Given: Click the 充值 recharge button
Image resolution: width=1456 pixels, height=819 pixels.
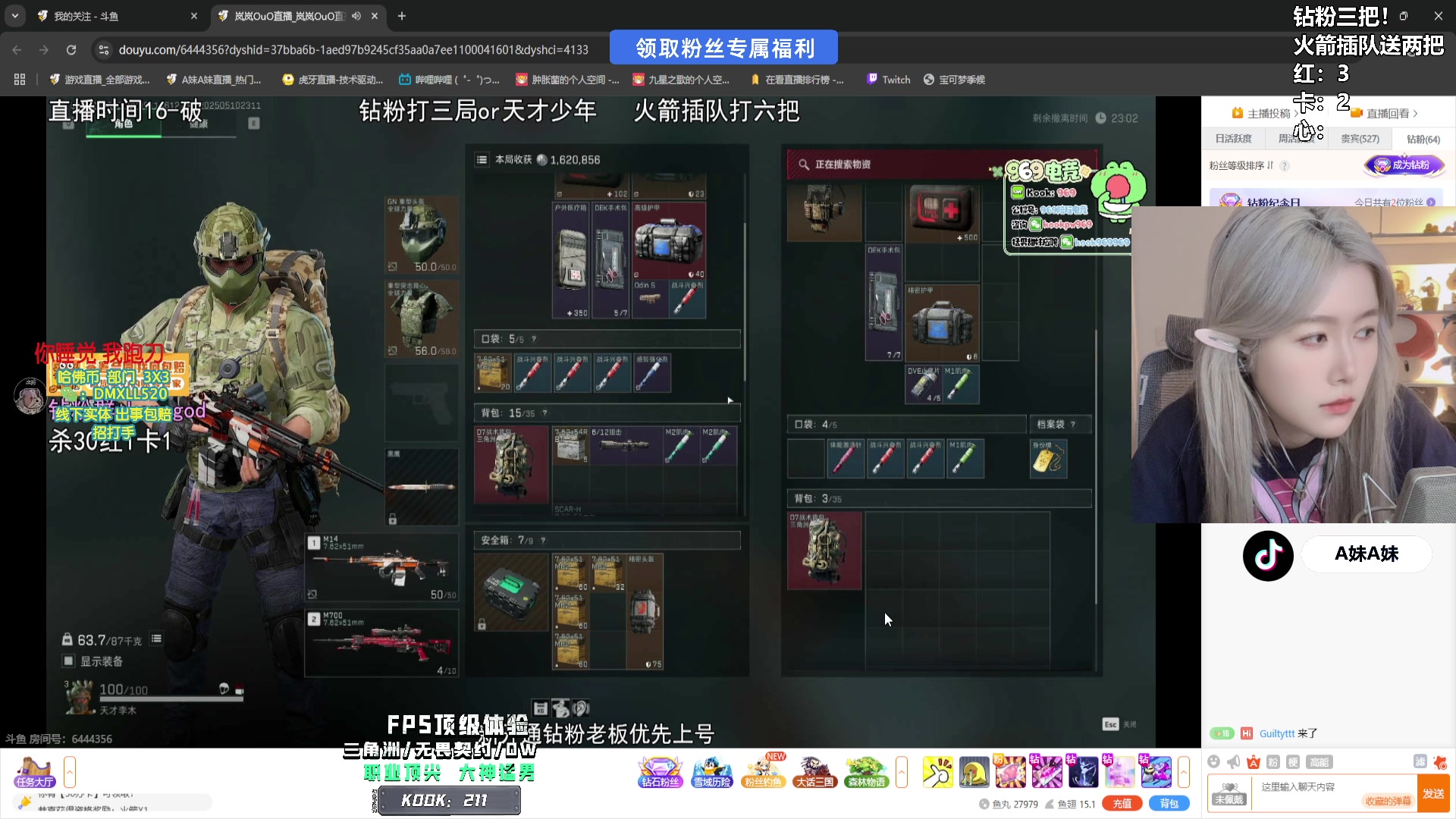Looking at the screenshot, I should point(1122,804).
